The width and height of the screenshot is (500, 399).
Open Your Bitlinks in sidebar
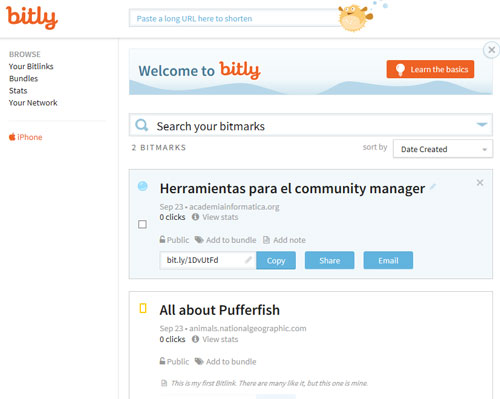pos(31,66)
